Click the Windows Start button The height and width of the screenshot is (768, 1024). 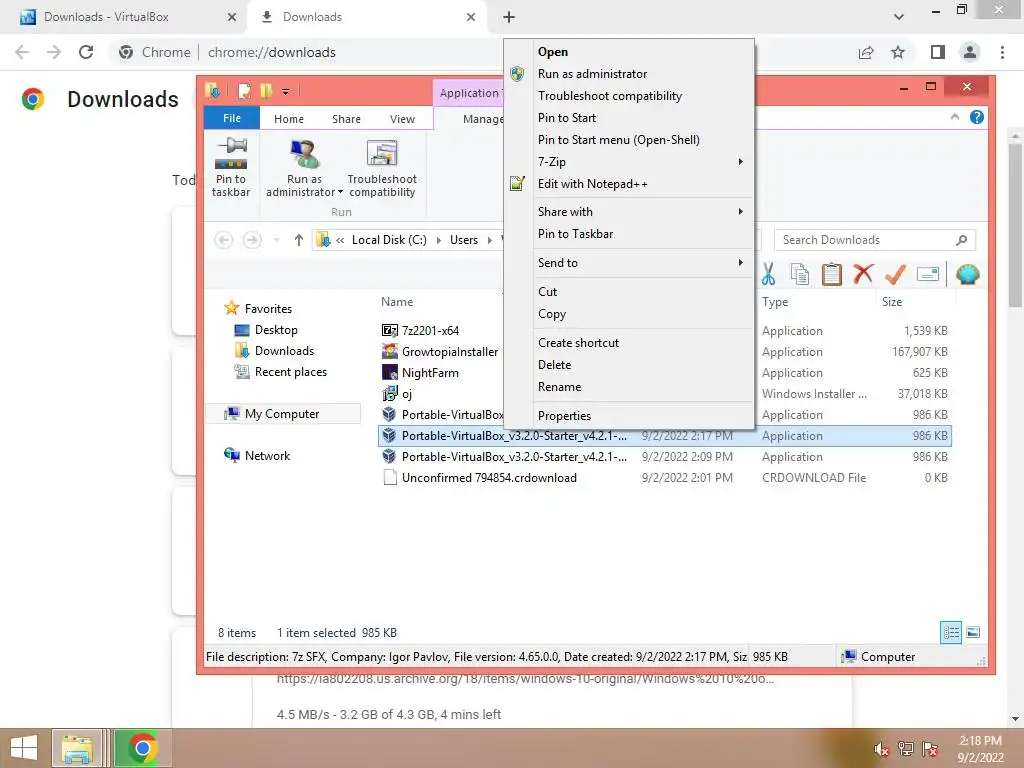click(x=24, y=748)
